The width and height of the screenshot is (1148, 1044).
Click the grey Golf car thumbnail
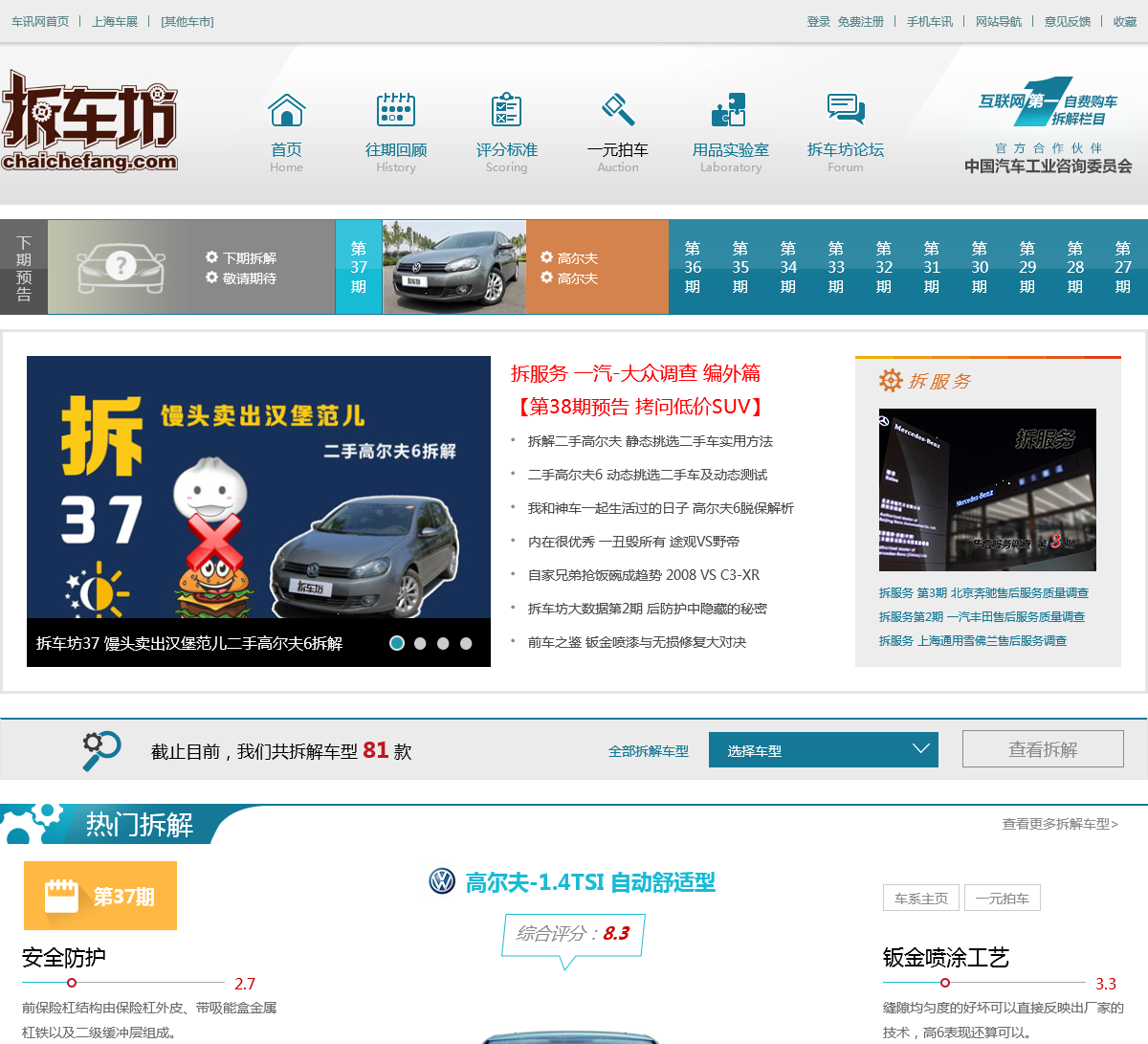click(x=454, y=267)
